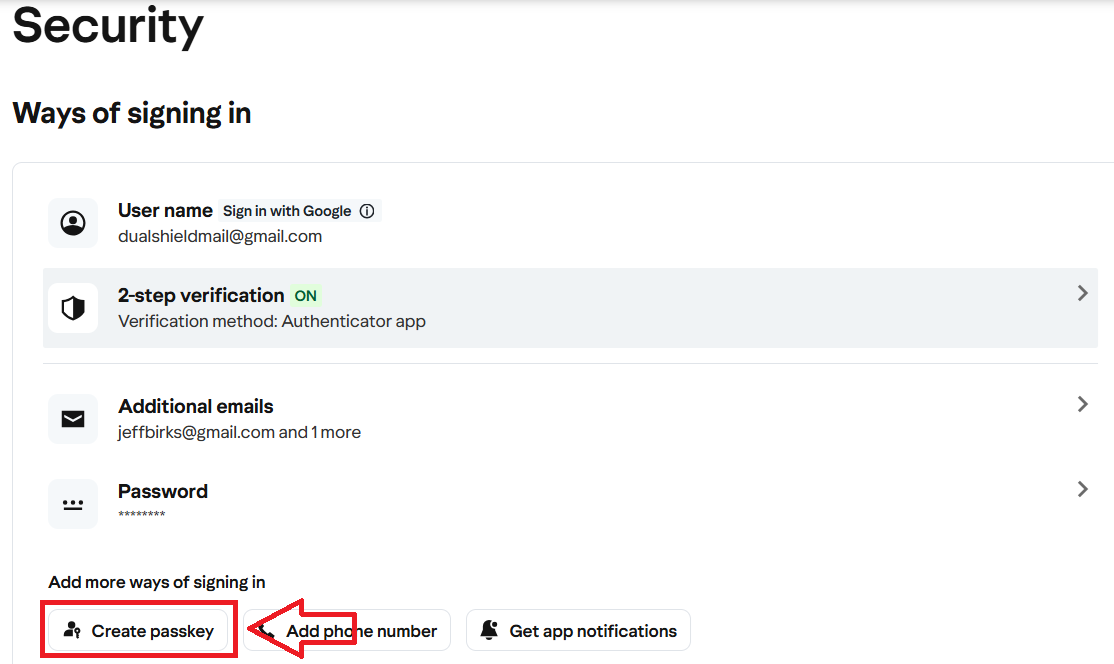Open Additional emails using its right chevron

click(x=1082, y=405)
